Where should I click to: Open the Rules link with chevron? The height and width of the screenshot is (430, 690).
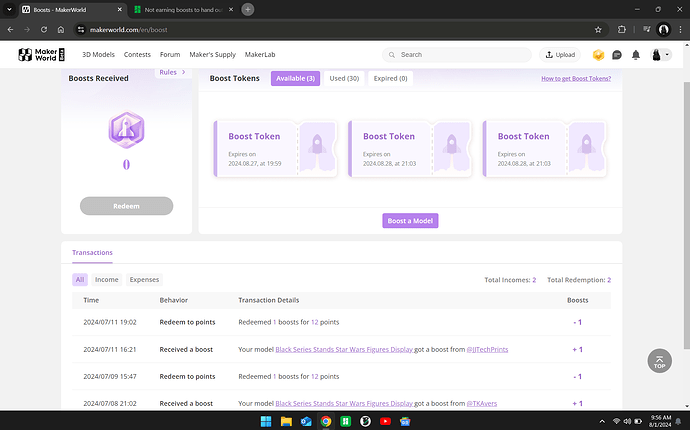click(172, 72)
